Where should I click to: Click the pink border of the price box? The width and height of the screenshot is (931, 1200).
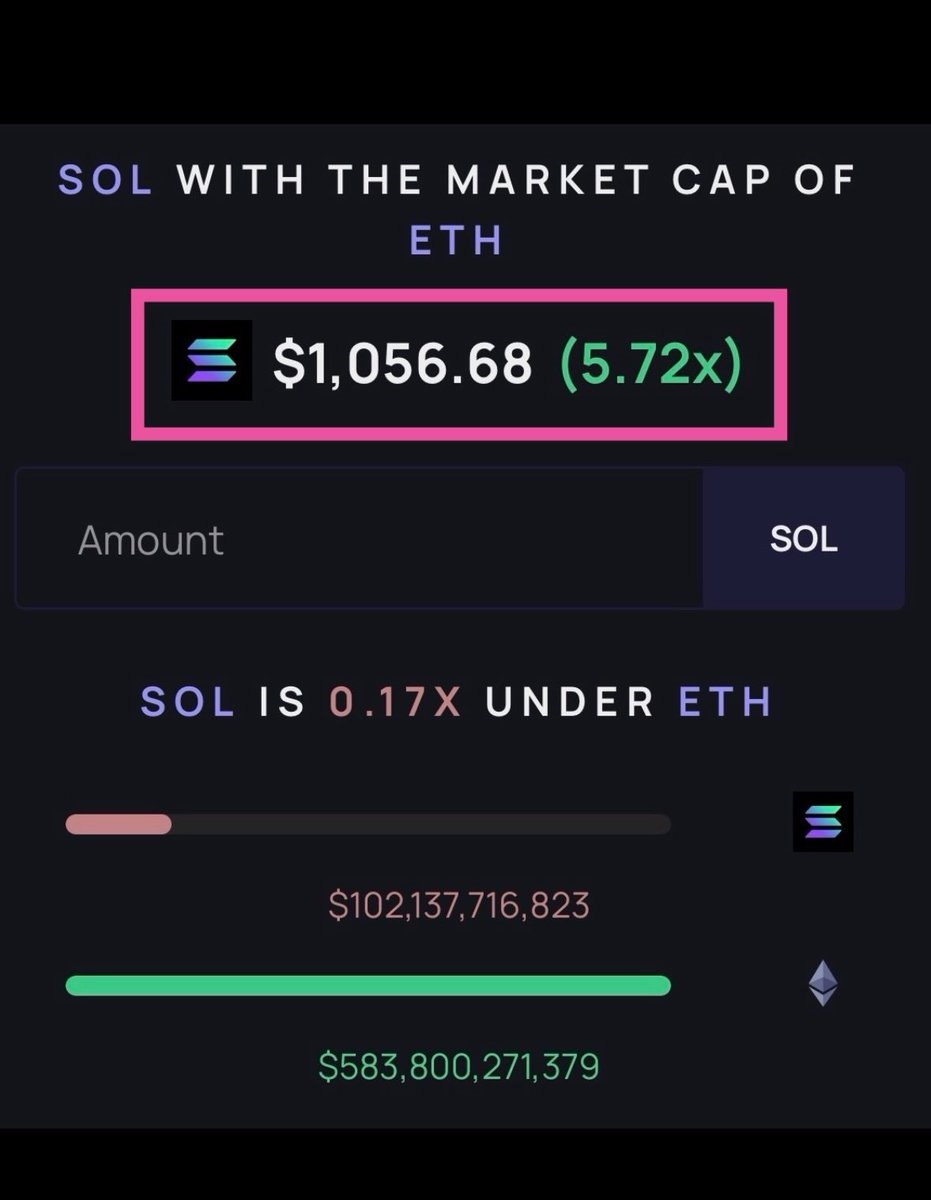459,294
